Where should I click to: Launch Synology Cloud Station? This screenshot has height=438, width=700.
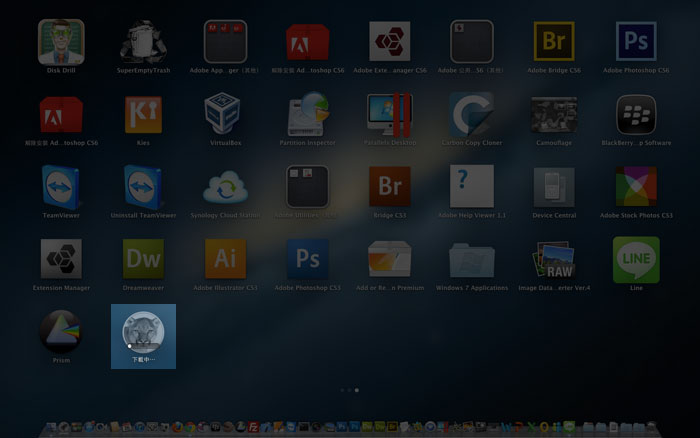pyautogui.click(x=225, y=188)
